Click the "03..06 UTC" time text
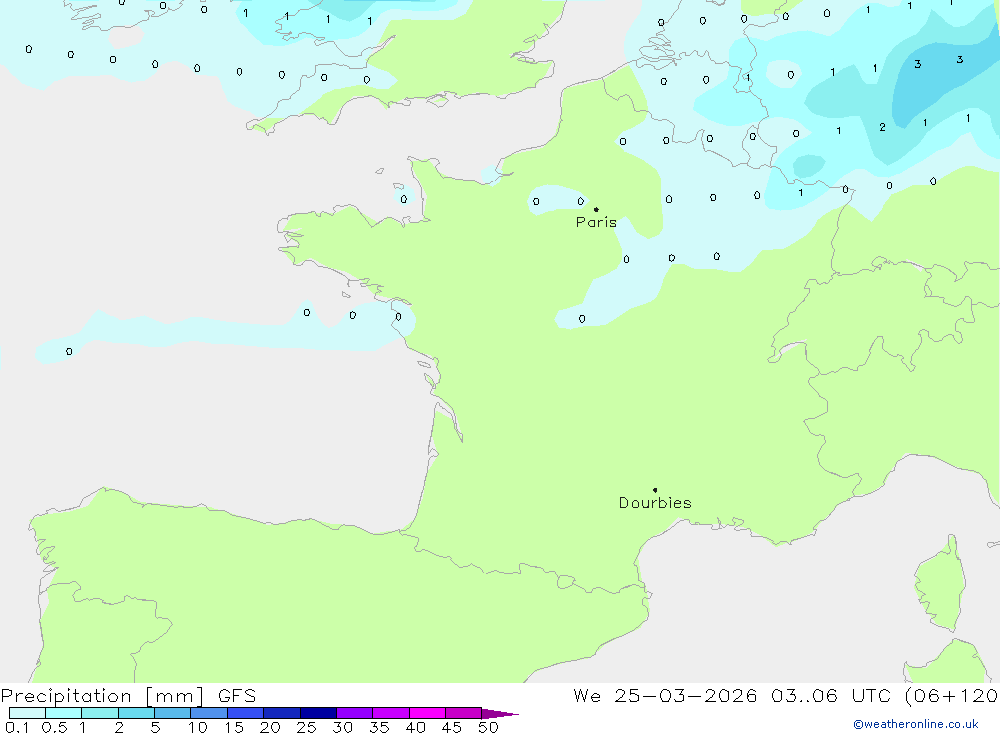Viewport: 1000px width, 733px height. [830, 696]
